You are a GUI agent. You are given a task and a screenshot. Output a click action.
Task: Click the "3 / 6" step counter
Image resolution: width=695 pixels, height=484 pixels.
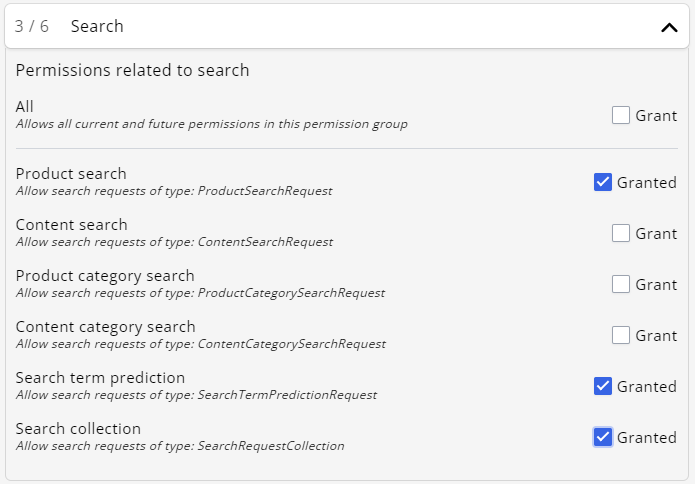click(x=32, y=27)
